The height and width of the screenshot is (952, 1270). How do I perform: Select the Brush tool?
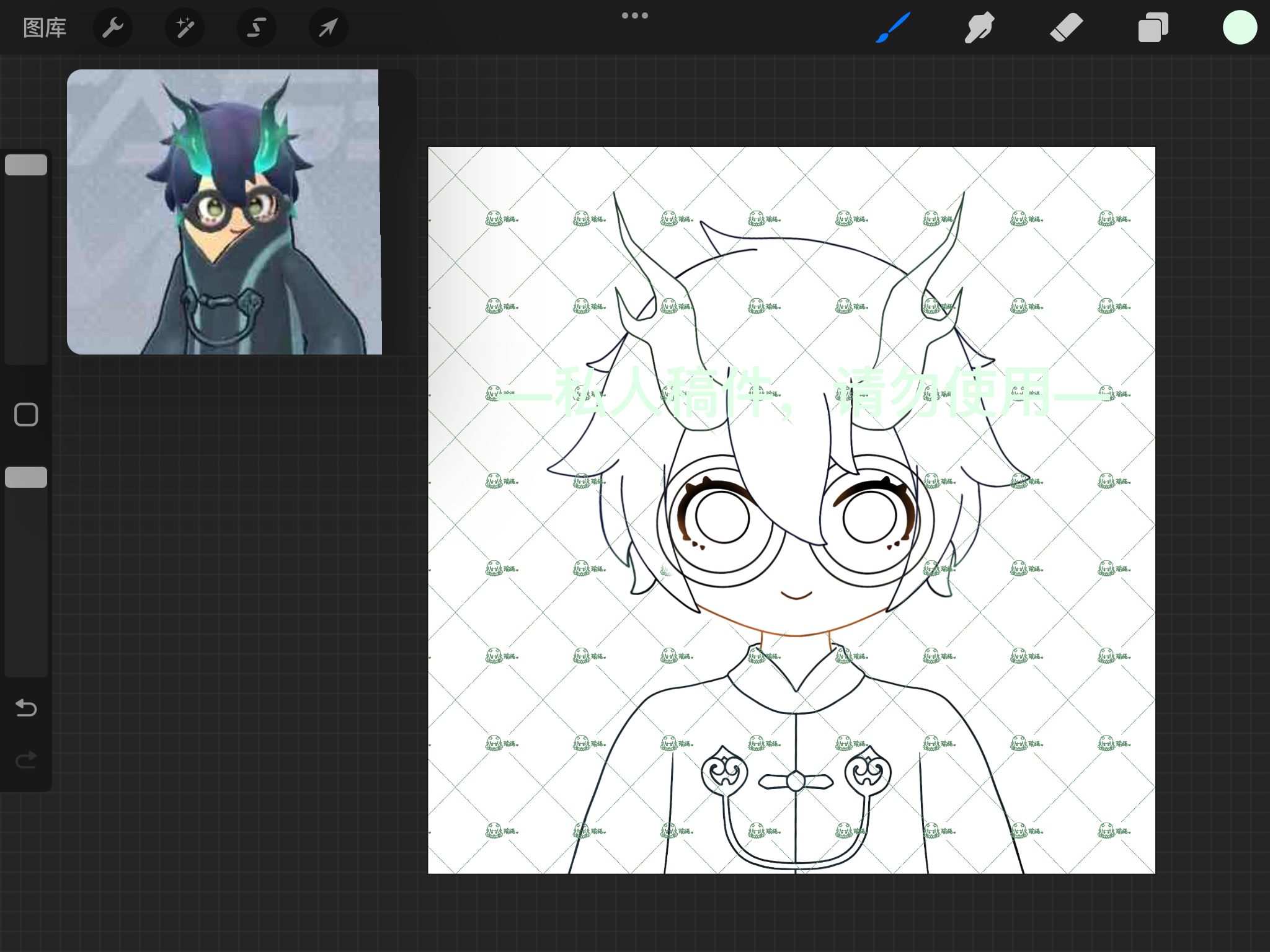(x=893, y=28)
